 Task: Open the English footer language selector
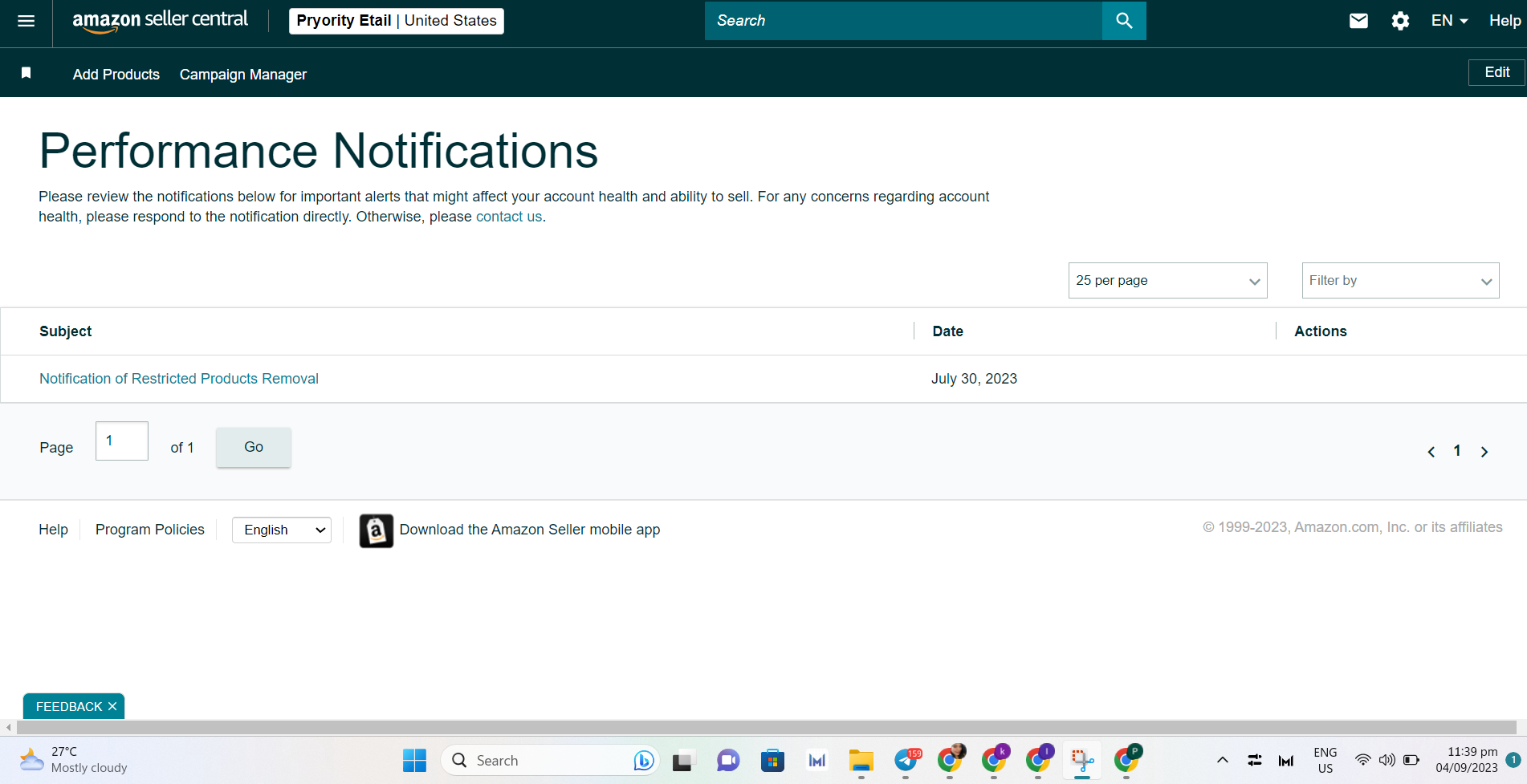pos(282,530)
